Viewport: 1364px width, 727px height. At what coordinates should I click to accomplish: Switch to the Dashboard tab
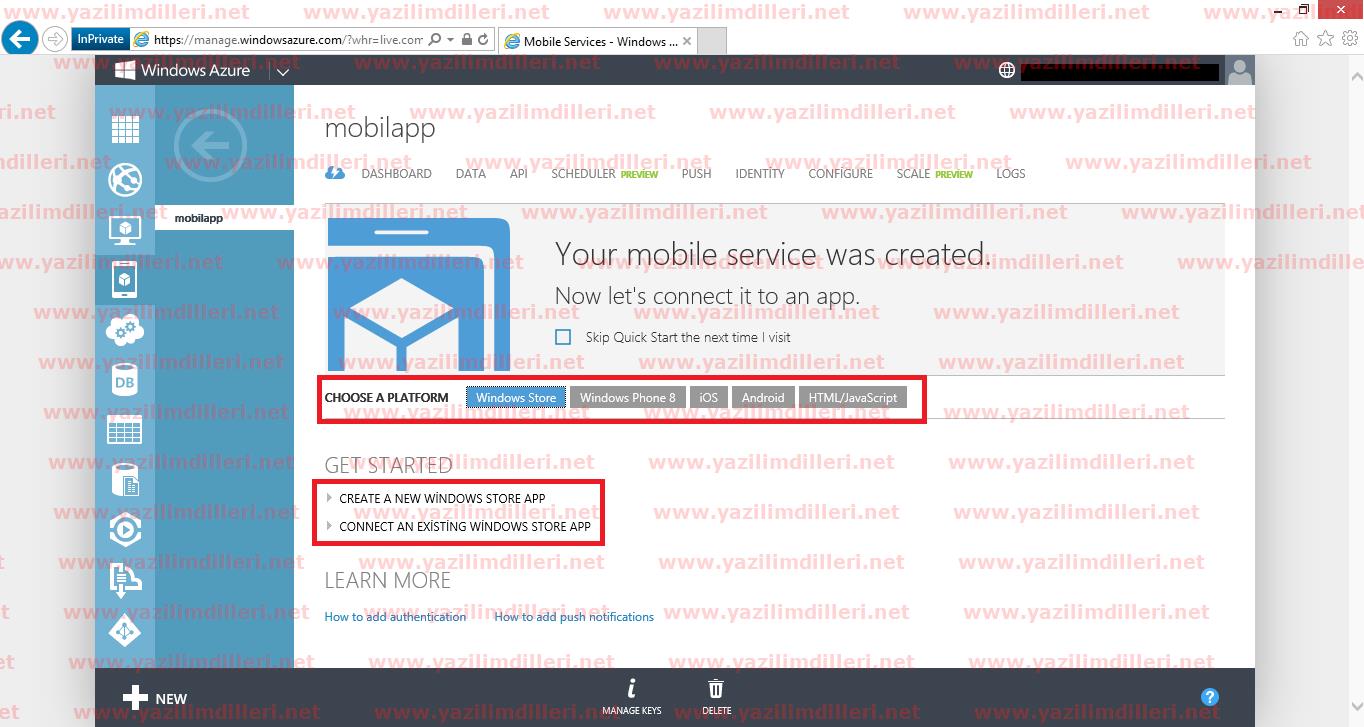(396, 174)
